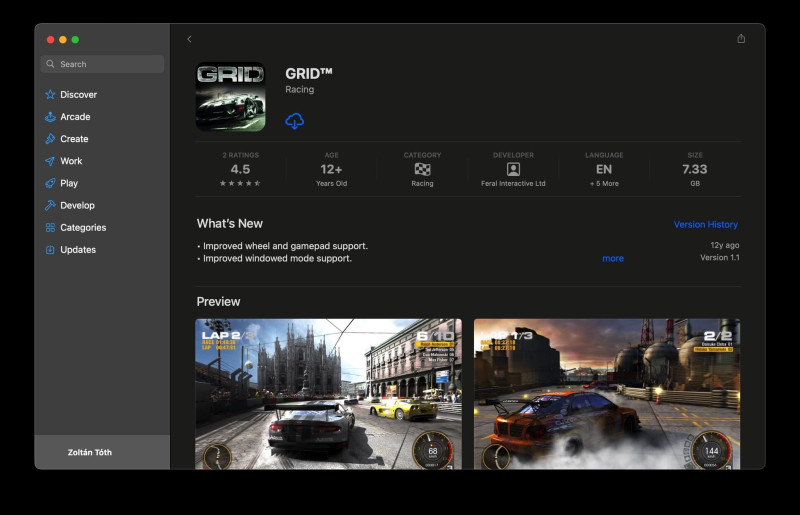Click the 12+ age rating
Image resolution: width=800 pixels, height=515 pixels.
331,169
